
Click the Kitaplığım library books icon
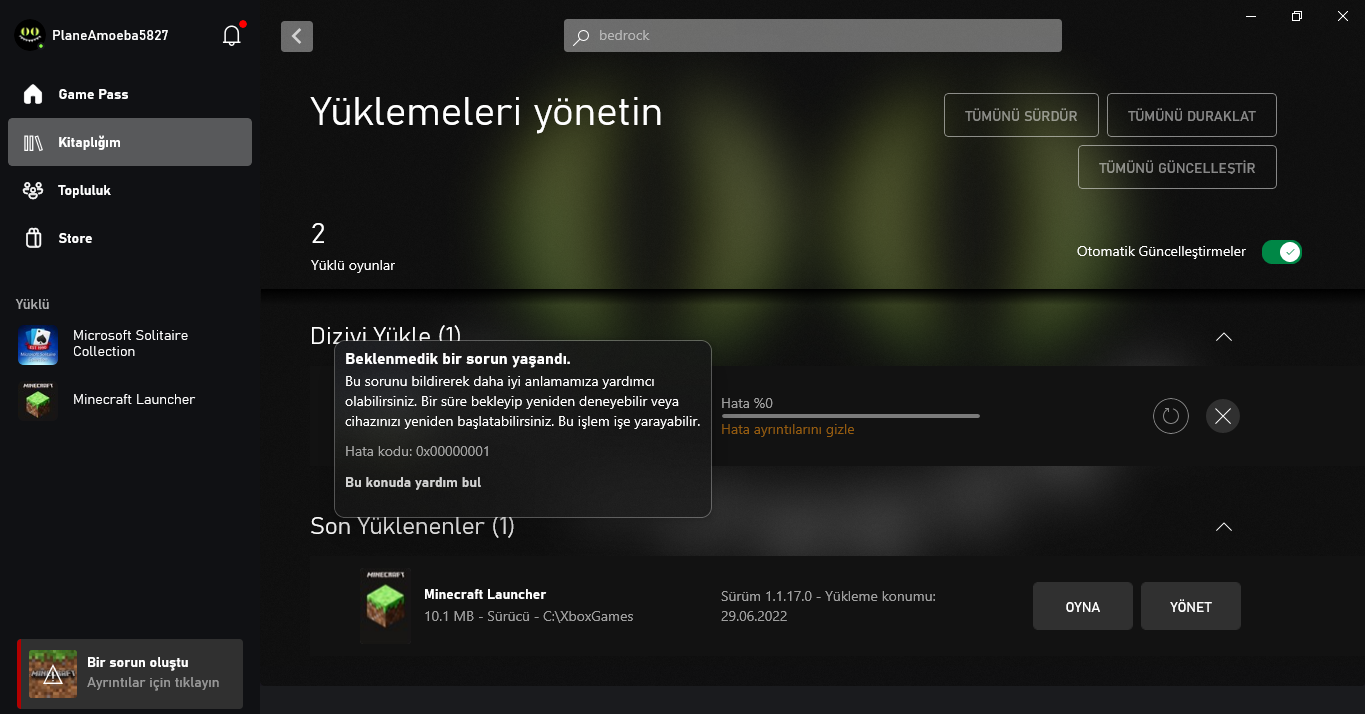click(33, 142)
